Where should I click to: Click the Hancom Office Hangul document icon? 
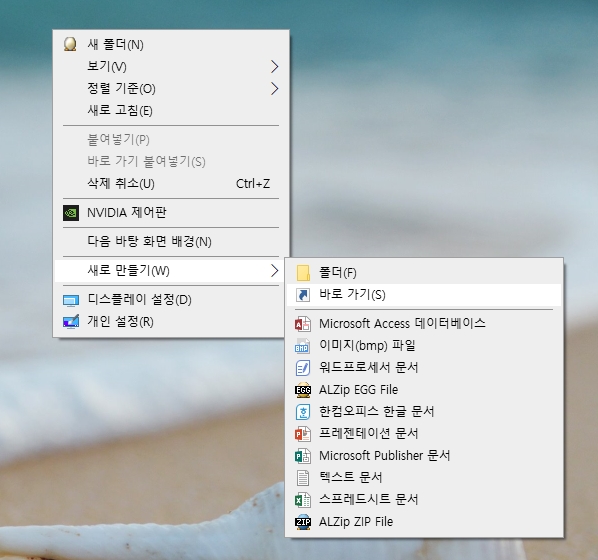pos(303,412)
